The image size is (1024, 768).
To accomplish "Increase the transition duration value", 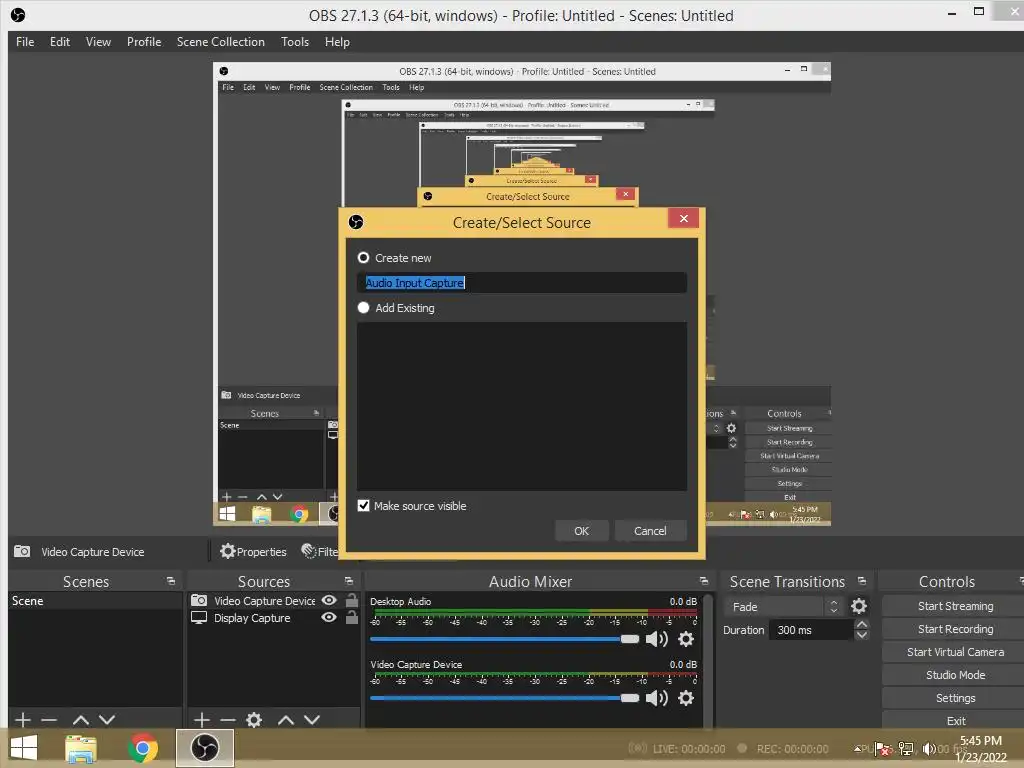I will (x=862, y=625).
